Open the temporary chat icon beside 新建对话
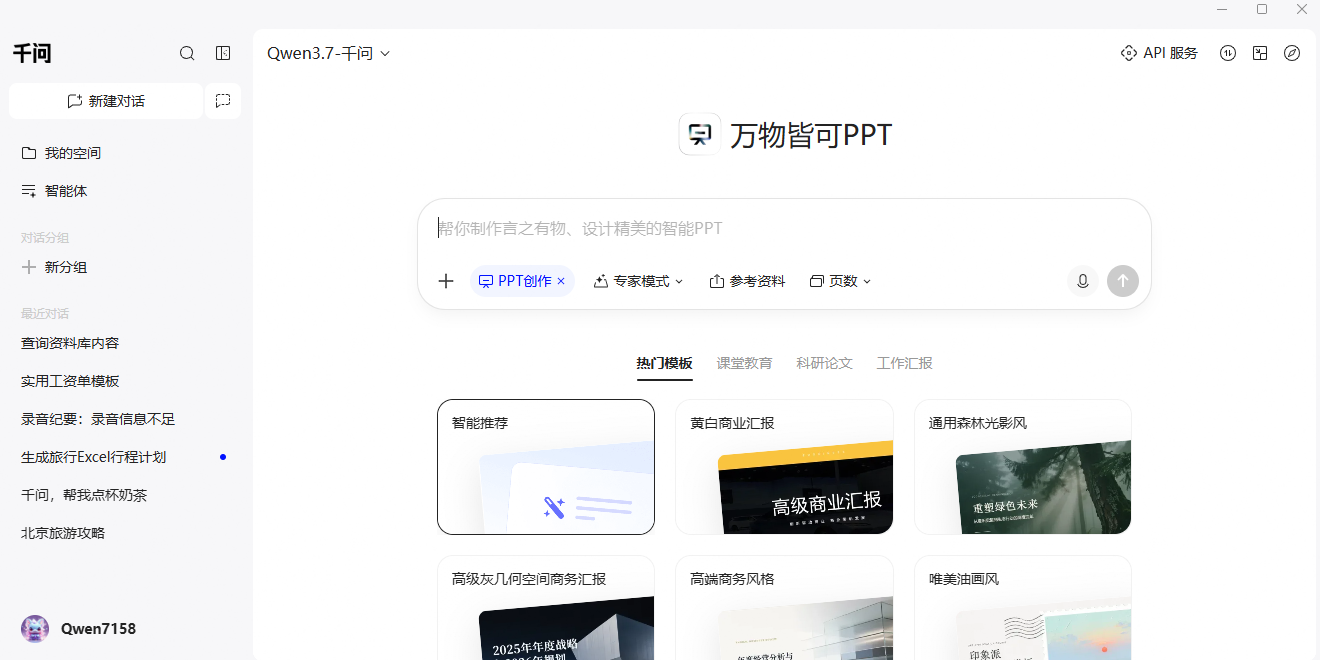This screenshot has height=660, width=1320. 223,101
